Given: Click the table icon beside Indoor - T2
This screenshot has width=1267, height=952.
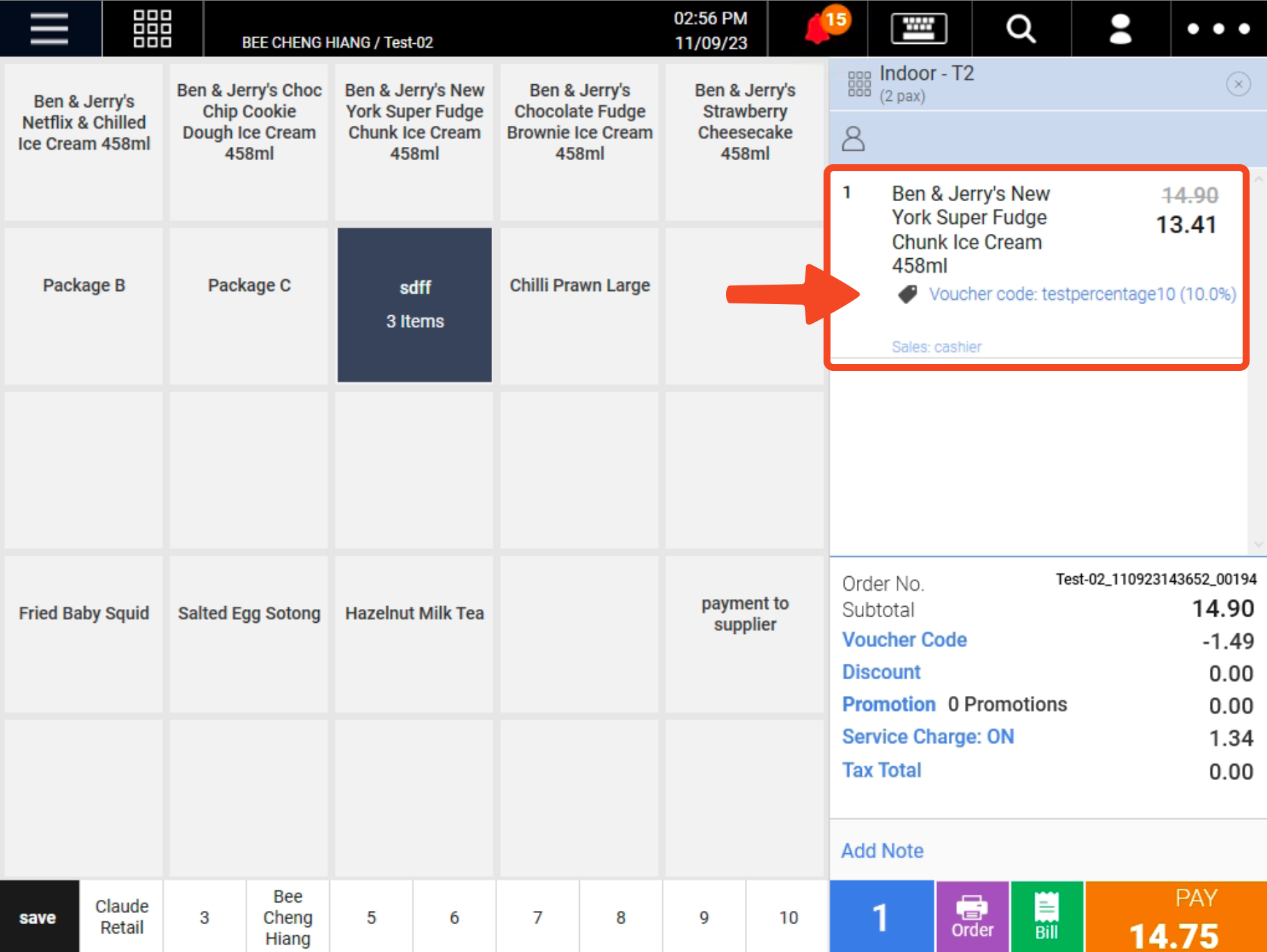Looking at the screenshot, I should click(859, 84).
